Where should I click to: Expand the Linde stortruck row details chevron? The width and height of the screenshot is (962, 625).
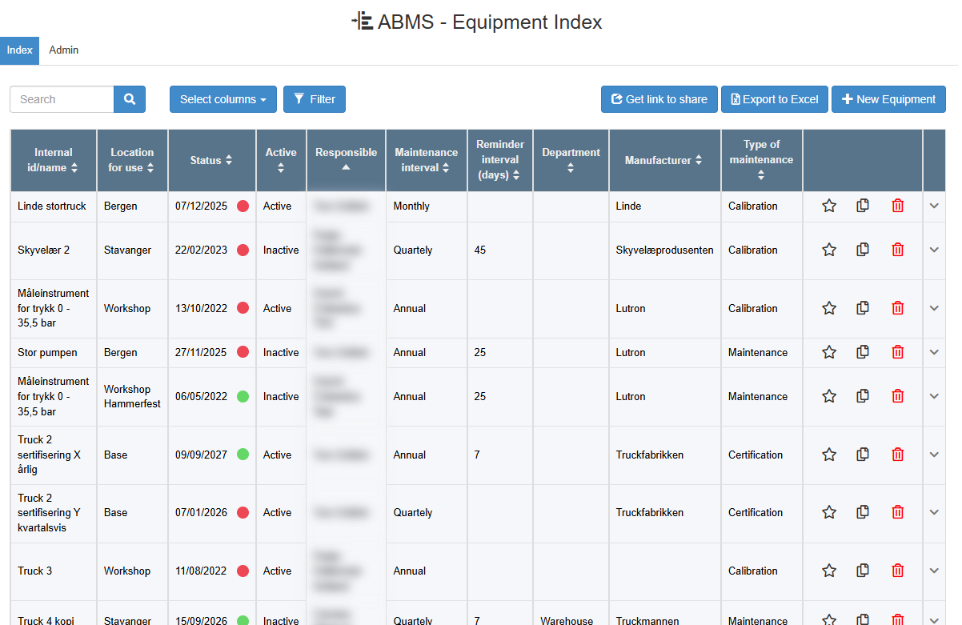[934, 206]
